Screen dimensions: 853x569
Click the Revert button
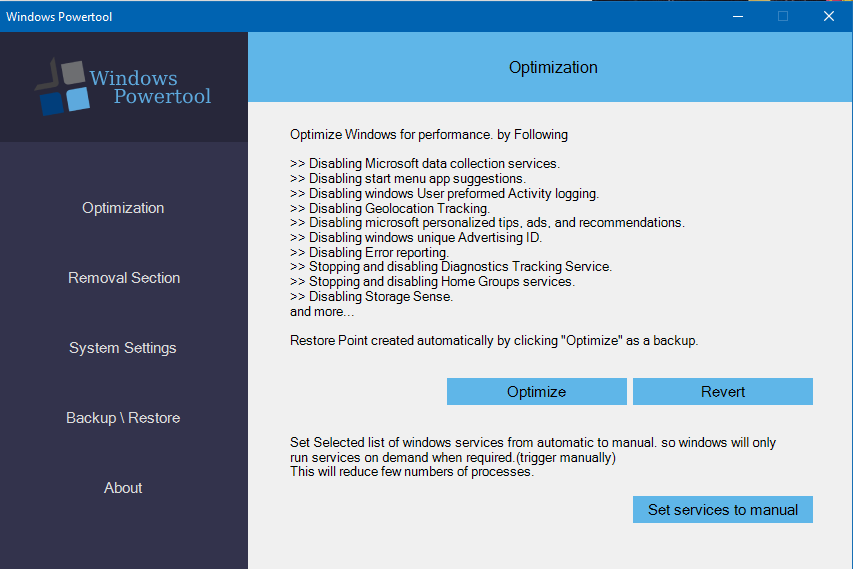point(722,392)
